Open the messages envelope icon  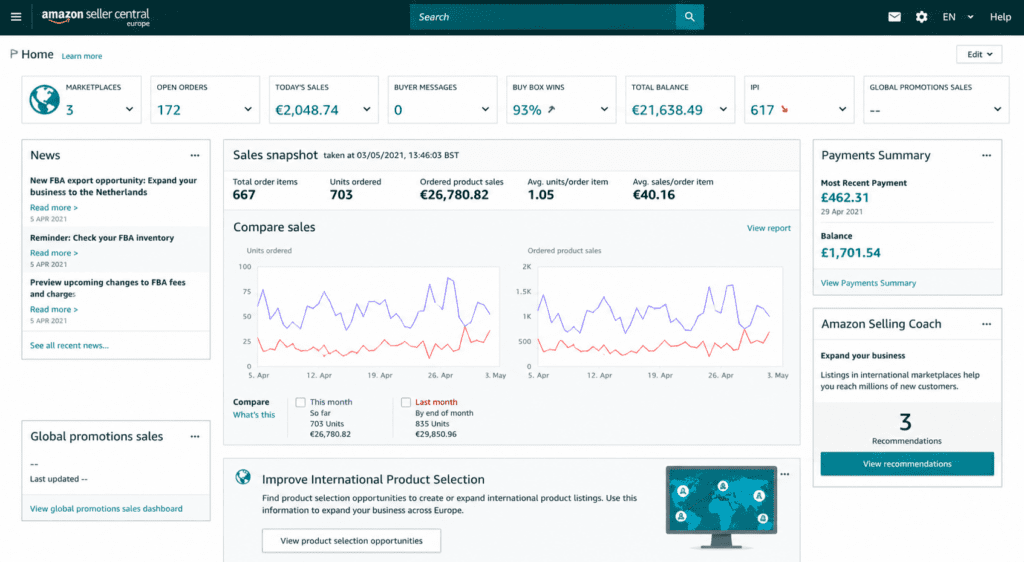[x=894, y=17]
